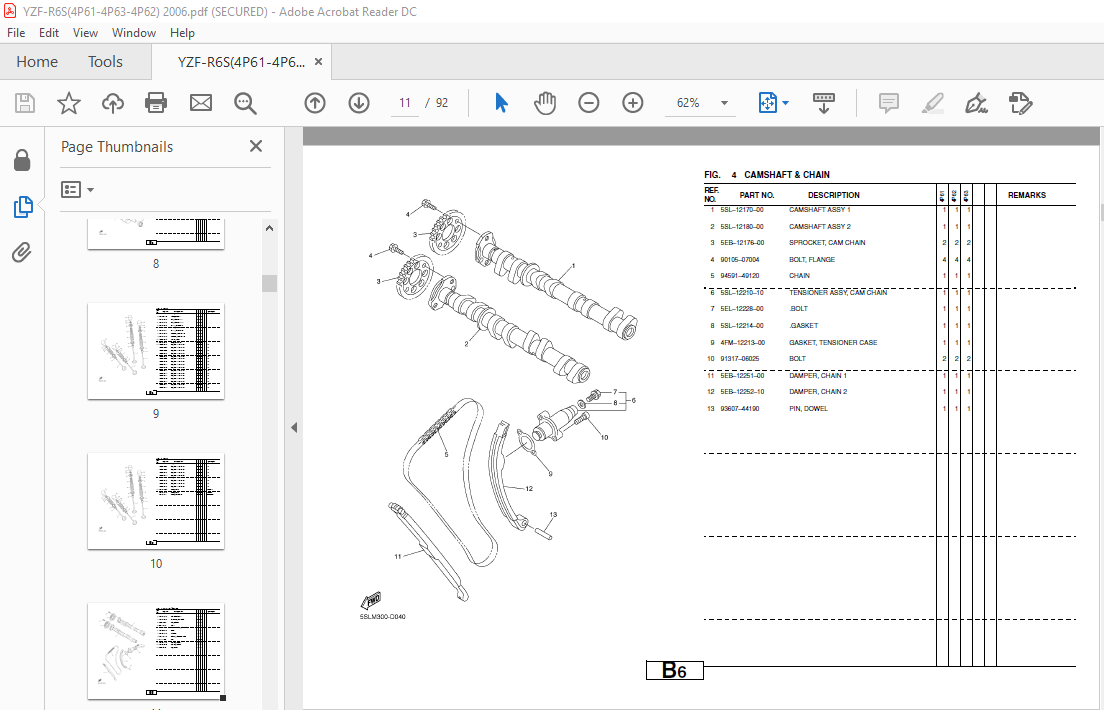Open the thumbnail options menu dropdown
Viewport: 1104px width, 710px height.
click(77, 189)
